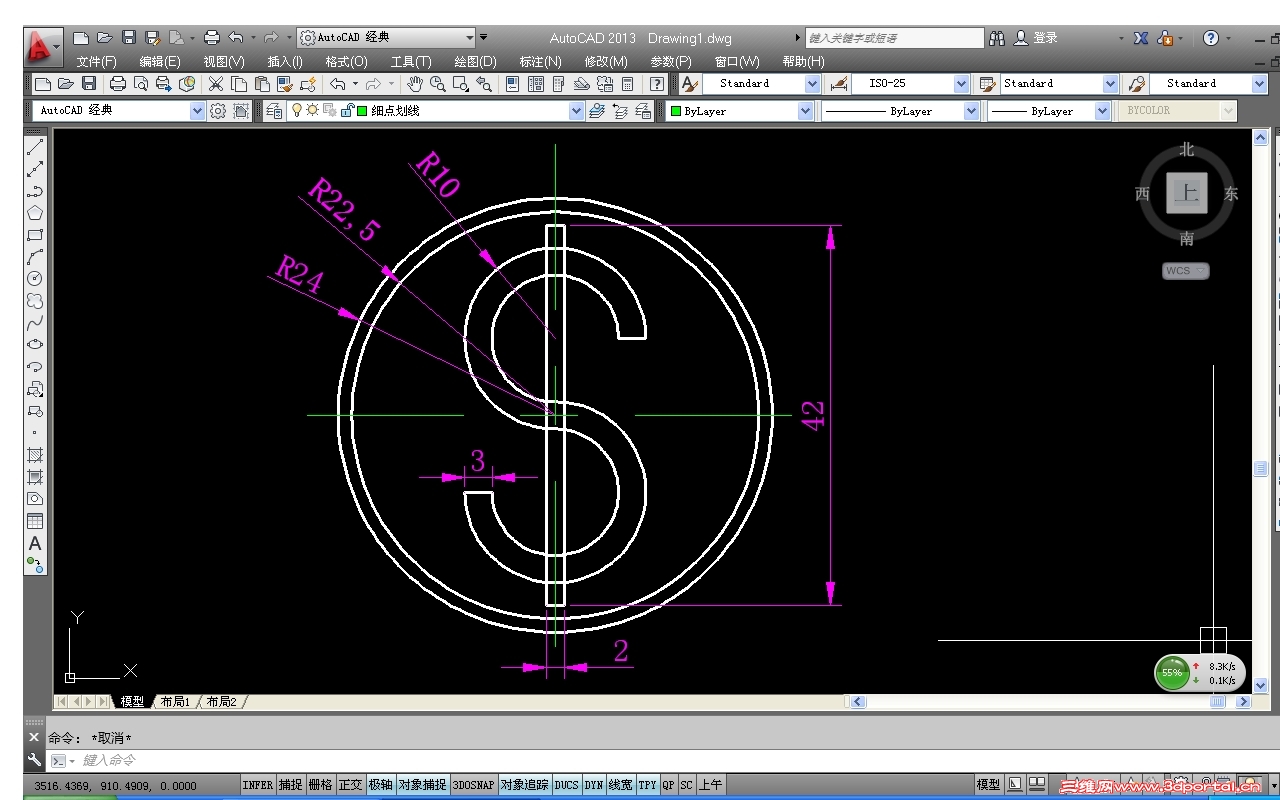Click the Help question mark in standard toolbar
This screenshot has width=1280, height=800.
[x=657, y=84]
